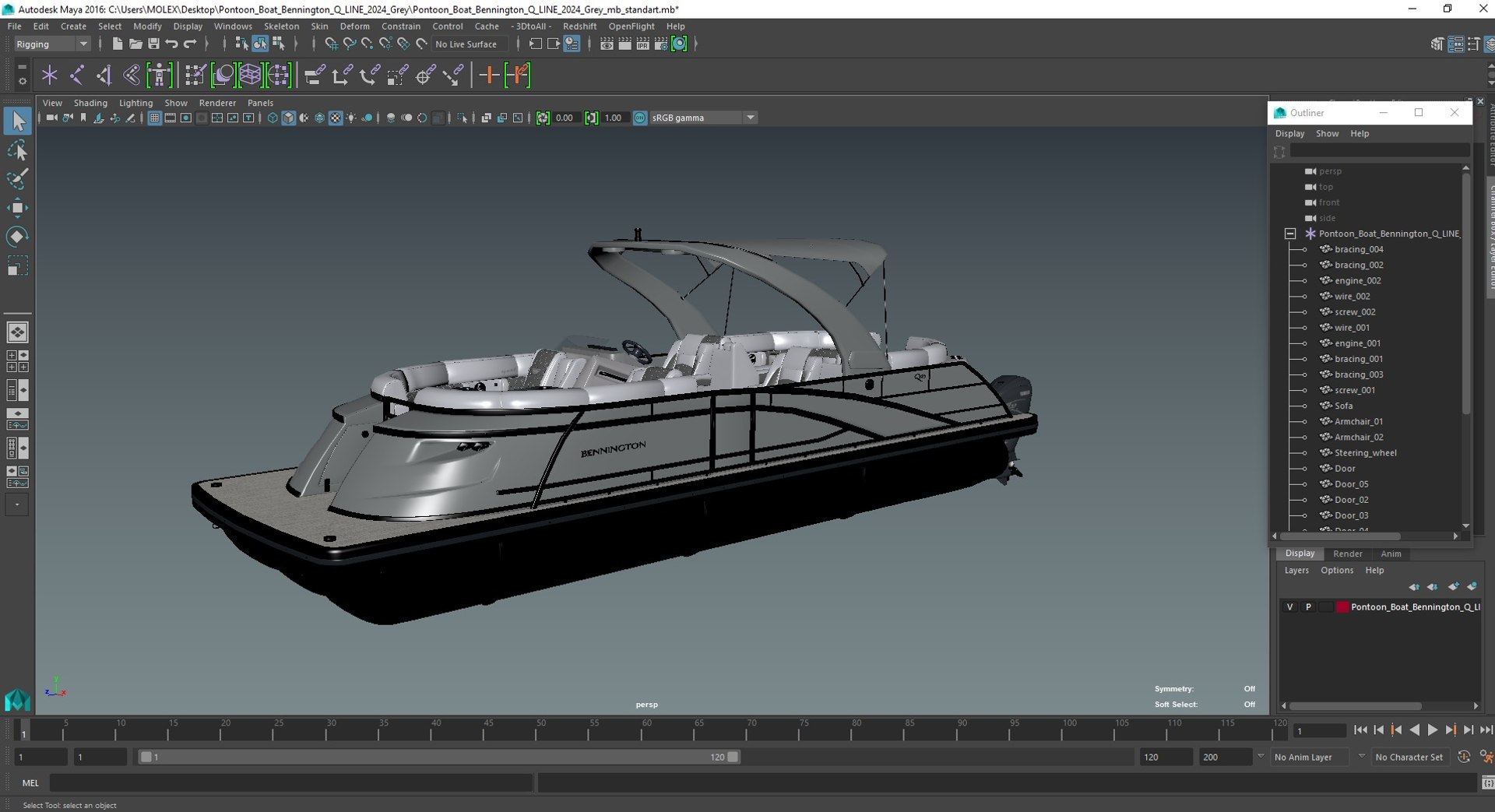The height and width of the screenshot is (812, 1495).
Task: Apply the Parent Constraint shelf icon
Action: coord(314,76)
